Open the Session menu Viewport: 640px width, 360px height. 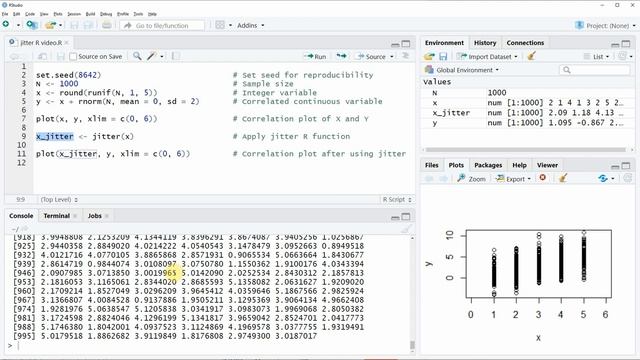pyautogui.click(x=74, y=14)
